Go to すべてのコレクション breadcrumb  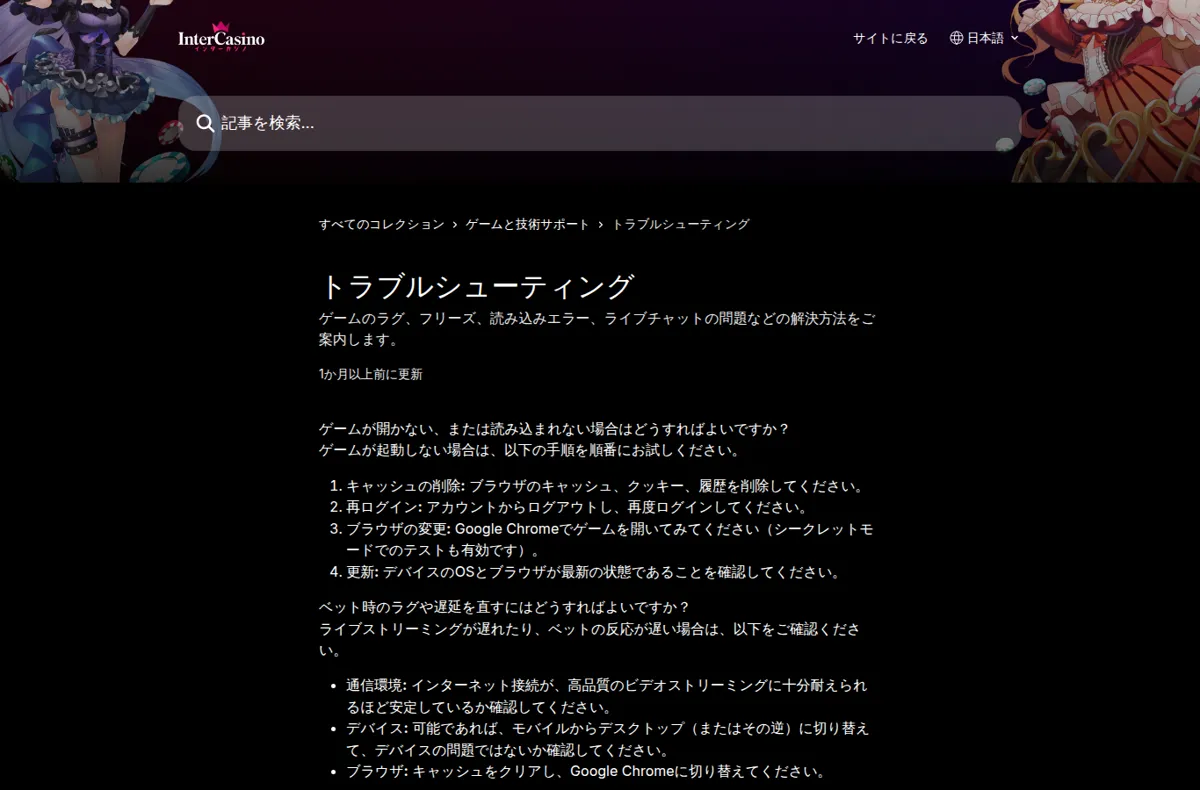(381, 224)
